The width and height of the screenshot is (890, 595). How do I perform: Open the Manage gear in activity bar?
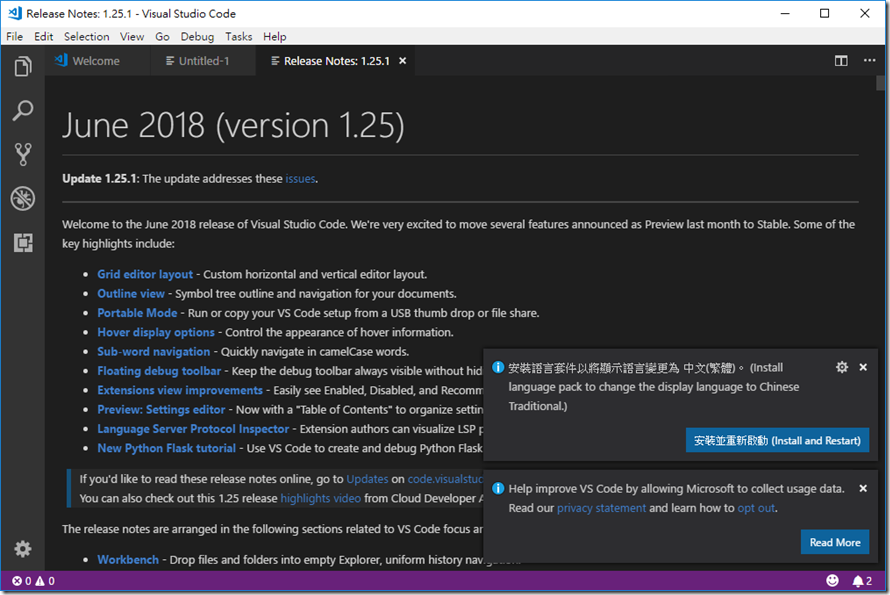pos(23,549)
